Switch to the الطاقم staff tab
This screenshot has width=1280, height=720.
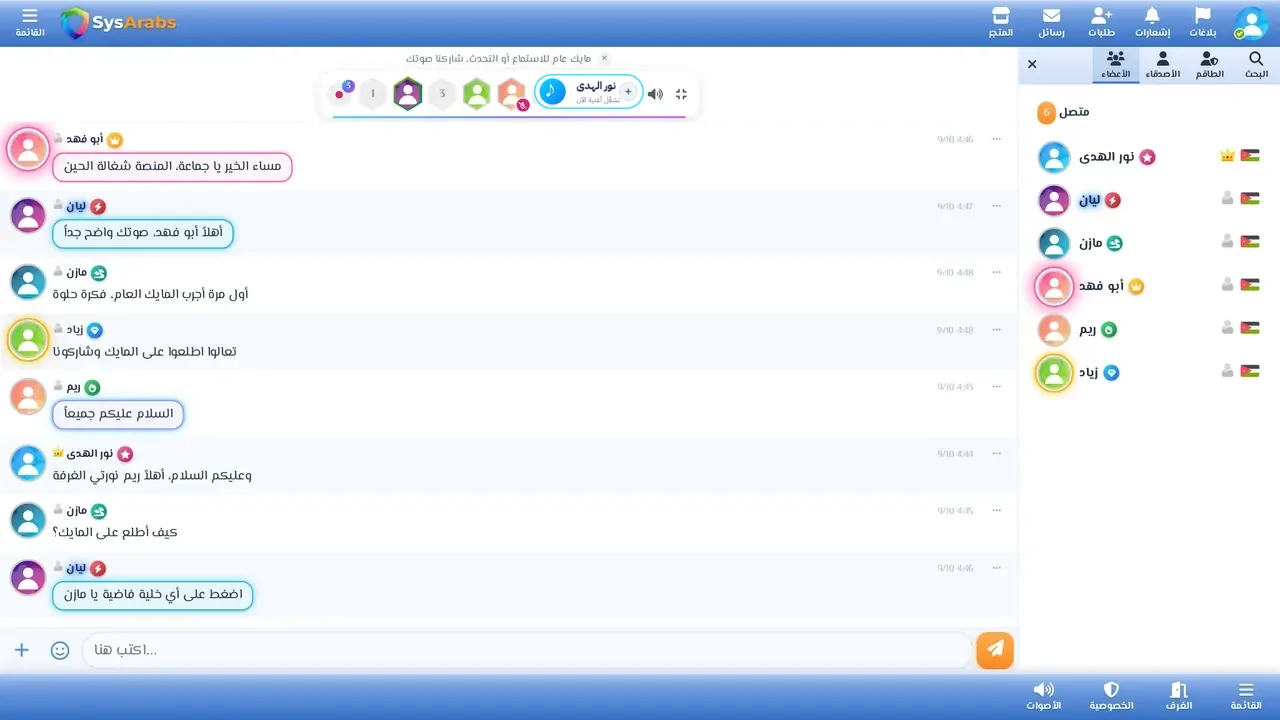tap(1209, 65)
